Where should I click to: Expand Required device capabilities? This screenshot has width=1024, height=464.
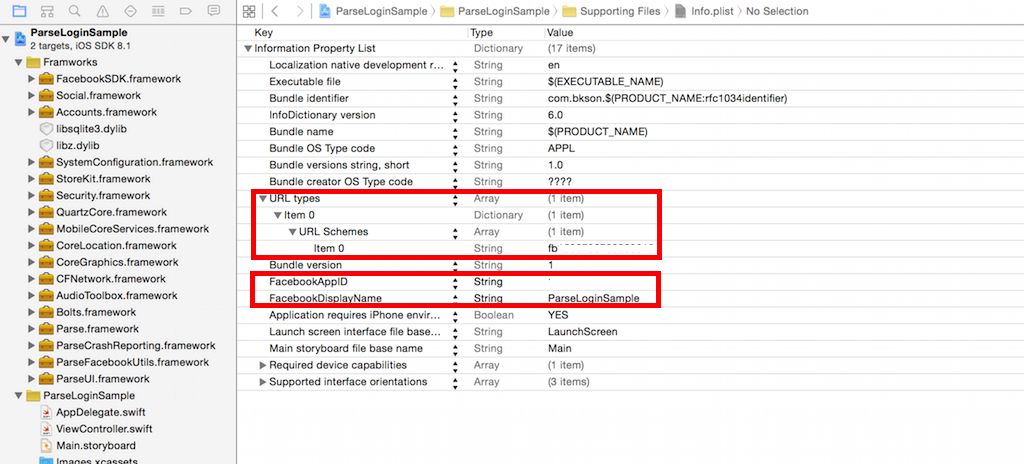263,365
